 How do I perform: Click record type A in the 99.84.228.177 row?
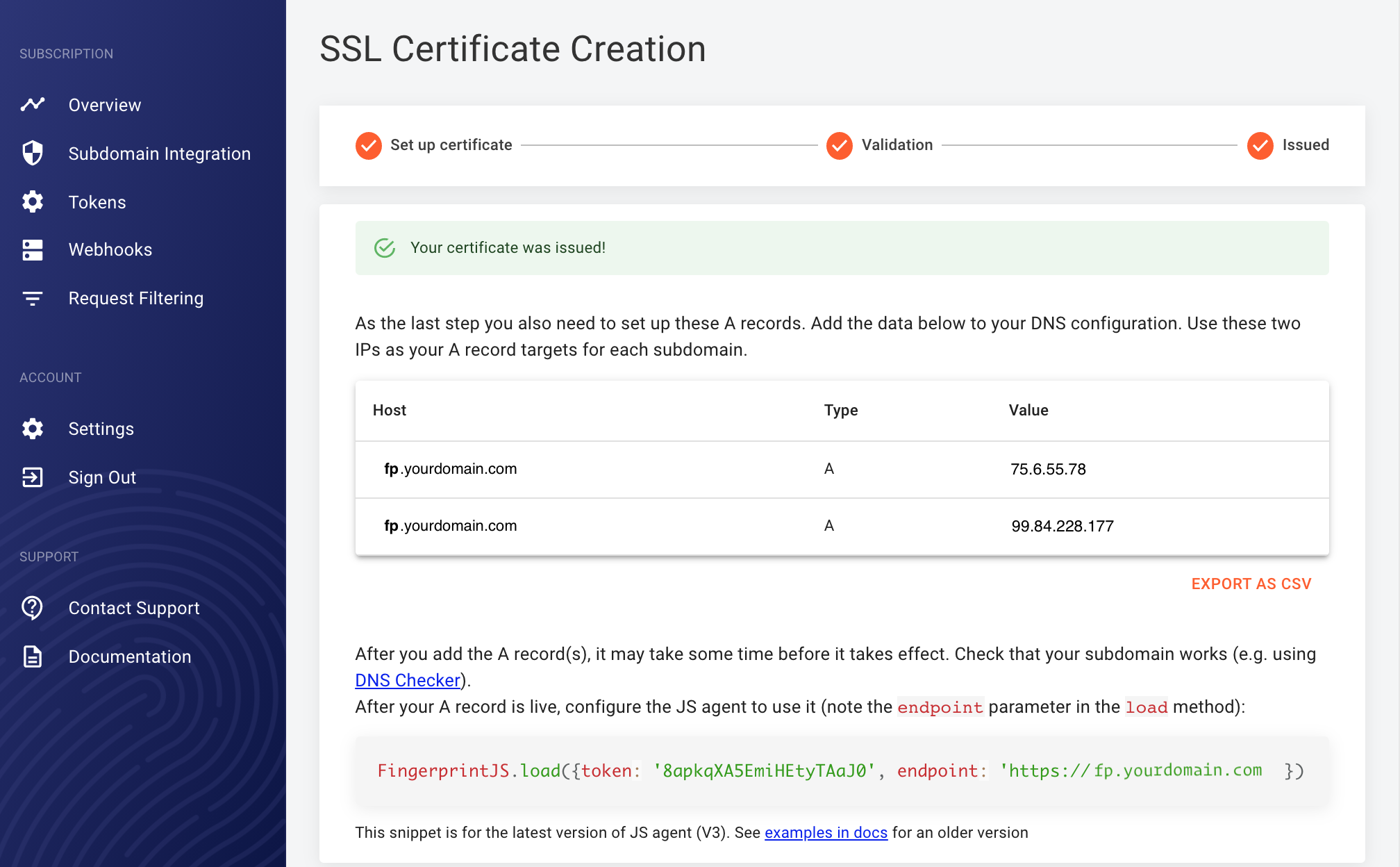[829, 526]
